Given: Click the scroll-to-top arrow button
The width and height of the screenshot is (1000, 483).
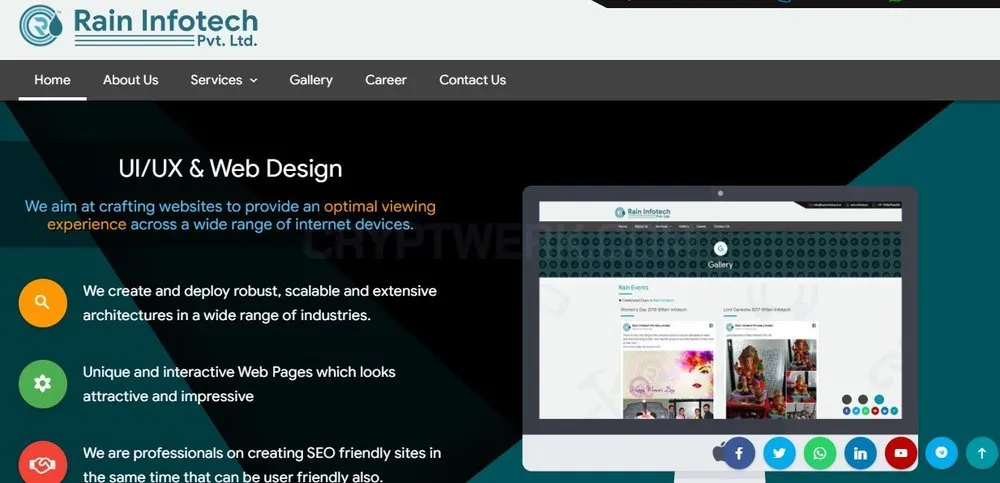Looking at the screenshot, I should pos(982,453).
